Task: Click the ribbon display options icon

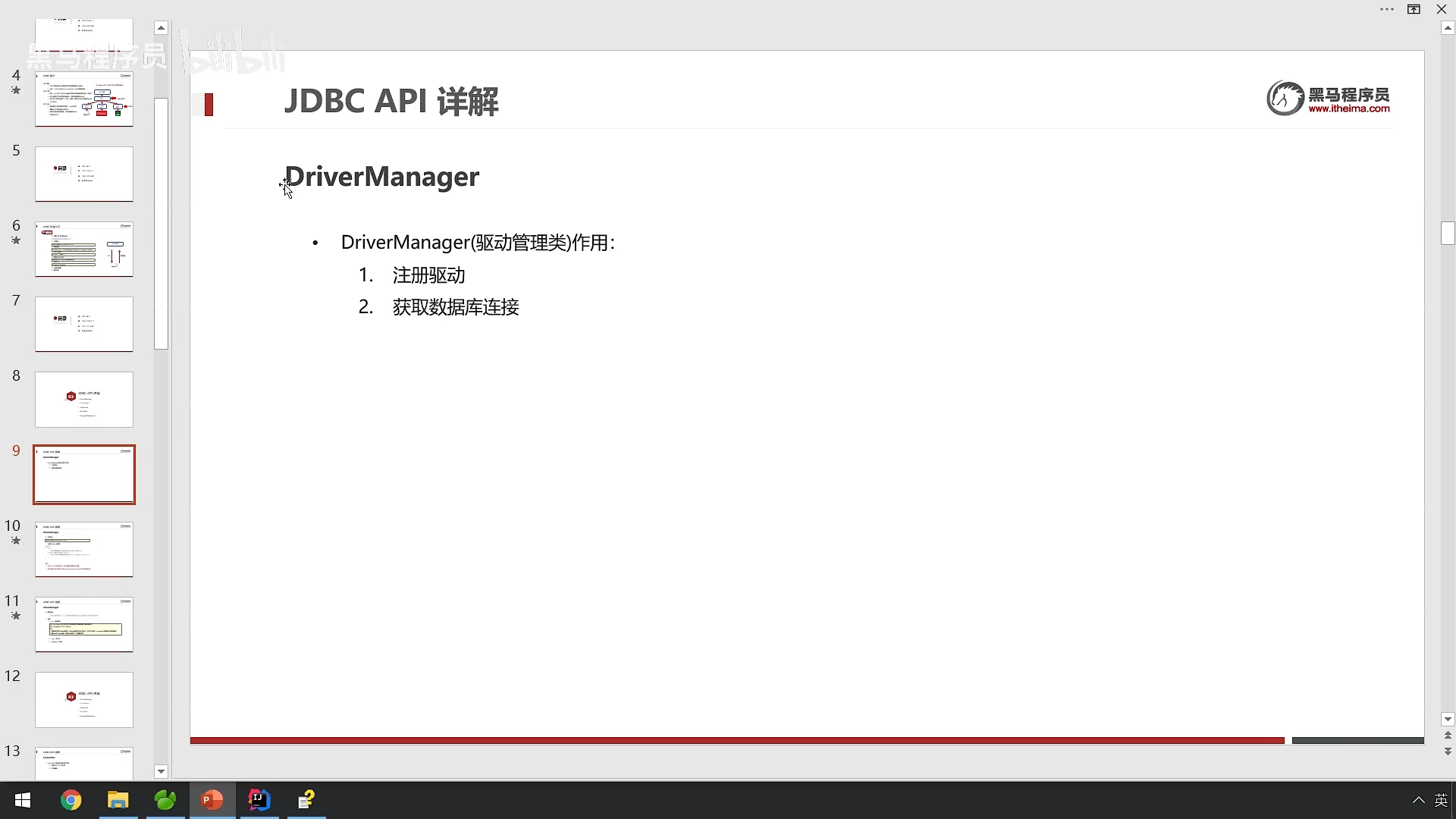Action: (x=1414, y=9)
